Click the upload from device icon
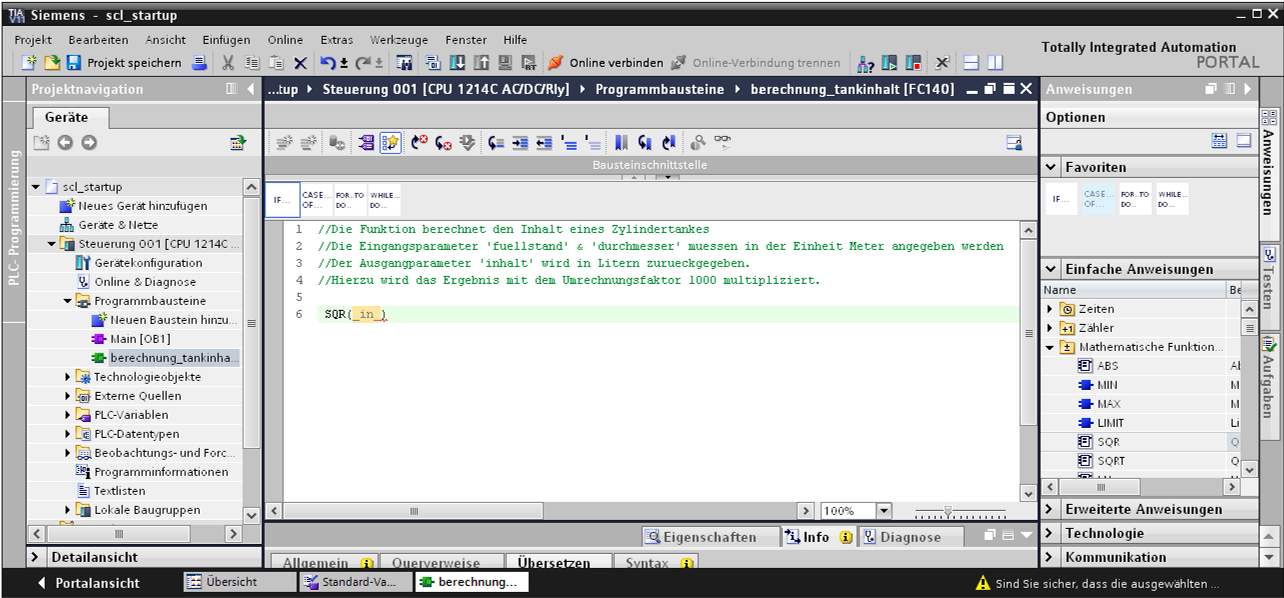 coord(481,63)
